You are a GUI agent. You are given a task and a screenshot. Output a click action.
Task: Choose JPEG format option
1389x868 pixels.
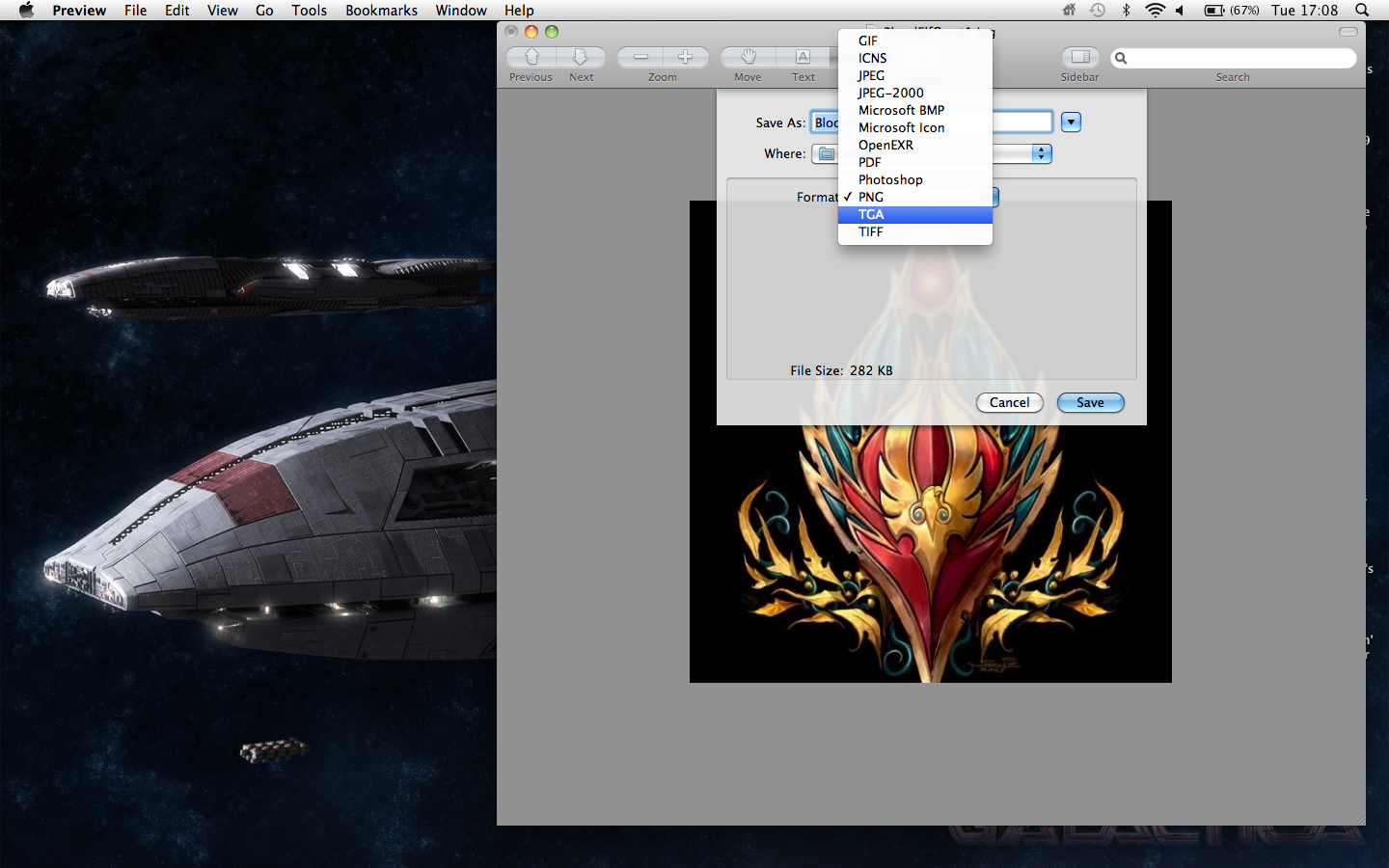pyautogui.click(x=915, y=75)
